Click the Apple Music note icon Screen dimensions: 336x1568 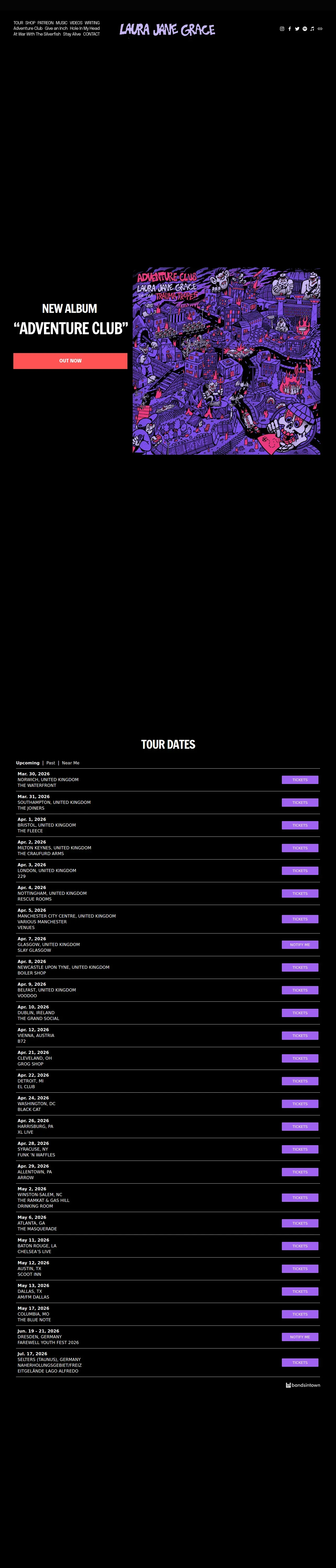coord(312,28)
